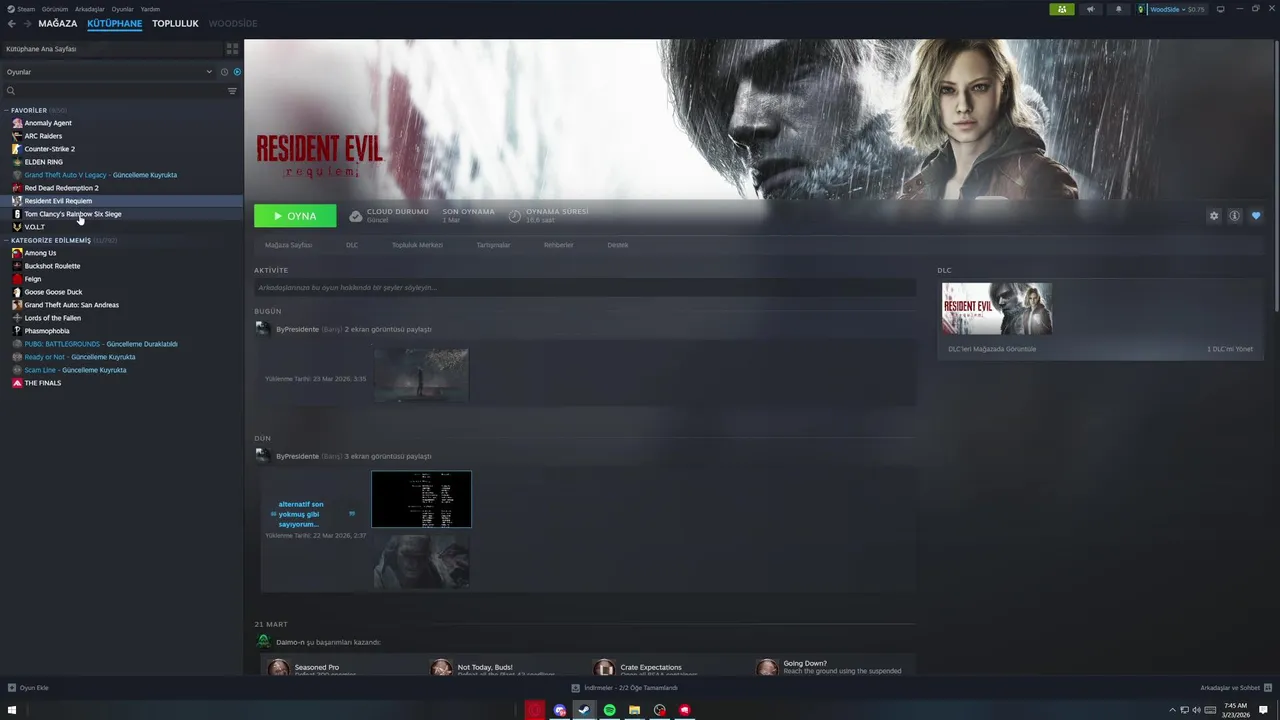The width and height of the screenshot is (1280, 720).
Task: Open the Downloads icon in the bottom bar
Action: (576, 688)
